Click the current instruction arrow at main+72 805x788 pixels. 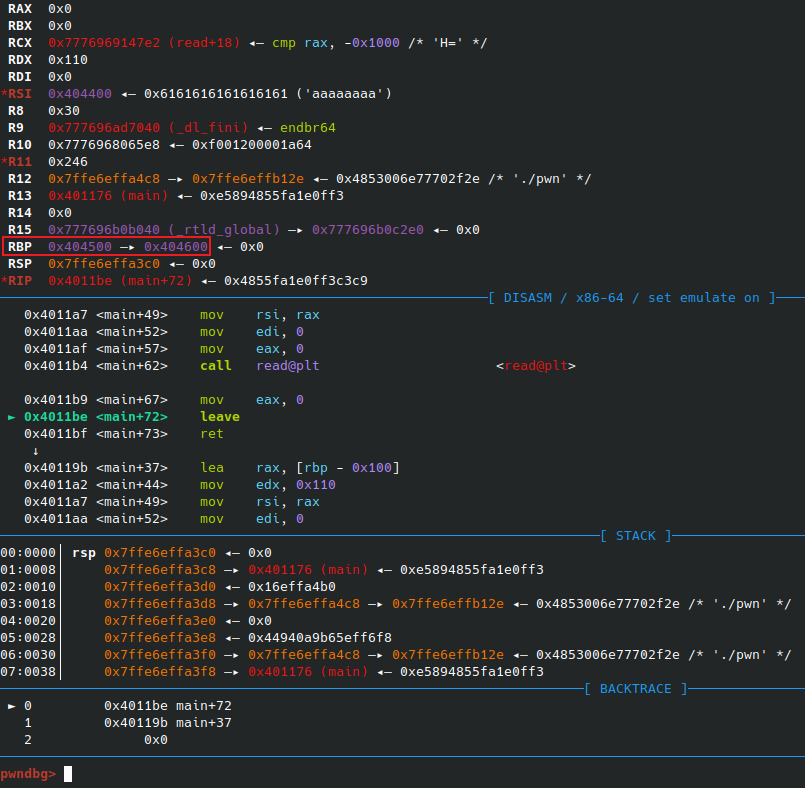(x=11, y=417)
